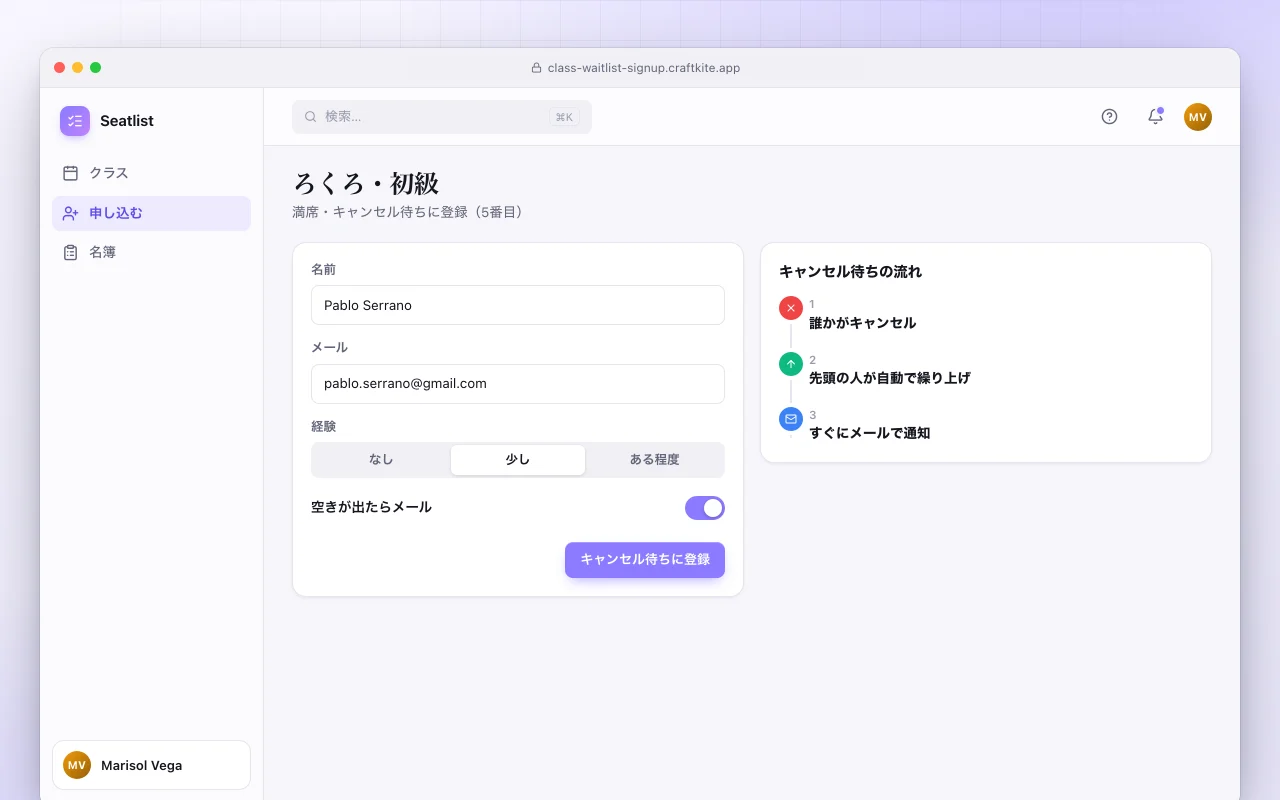Click the red cancel step icon
This screenshot has height=800, width=1280.
791,308
